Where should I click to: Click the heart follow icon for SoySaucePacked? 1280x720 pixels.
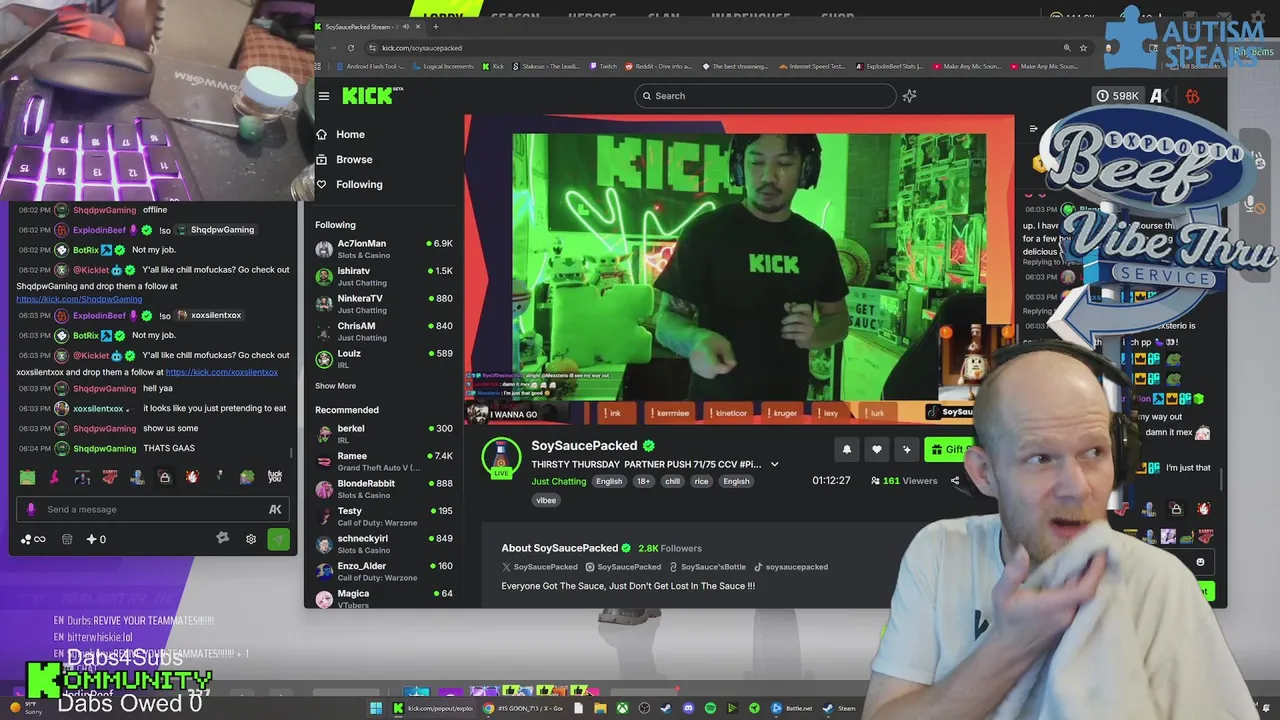pyautogui.click(x=876, y=450)
